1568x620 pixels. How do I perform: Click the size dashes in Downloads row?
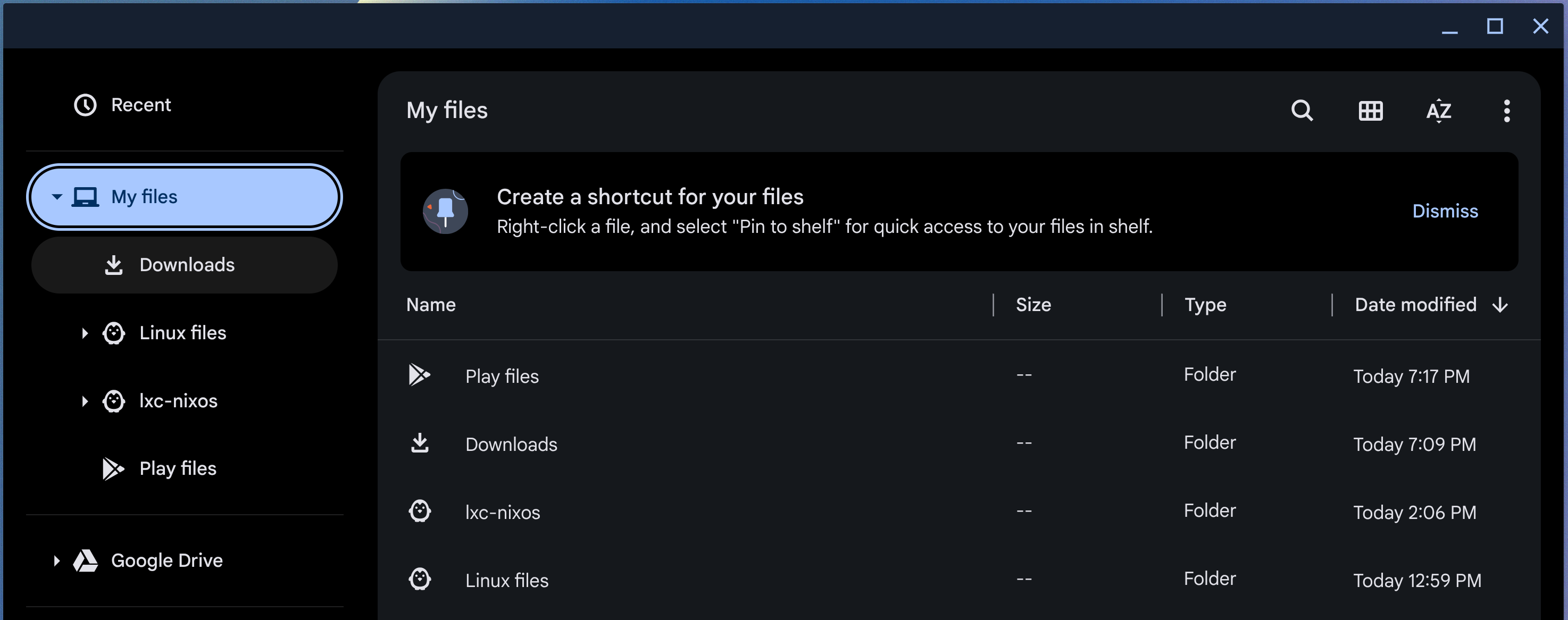[x=1024, y=443]
